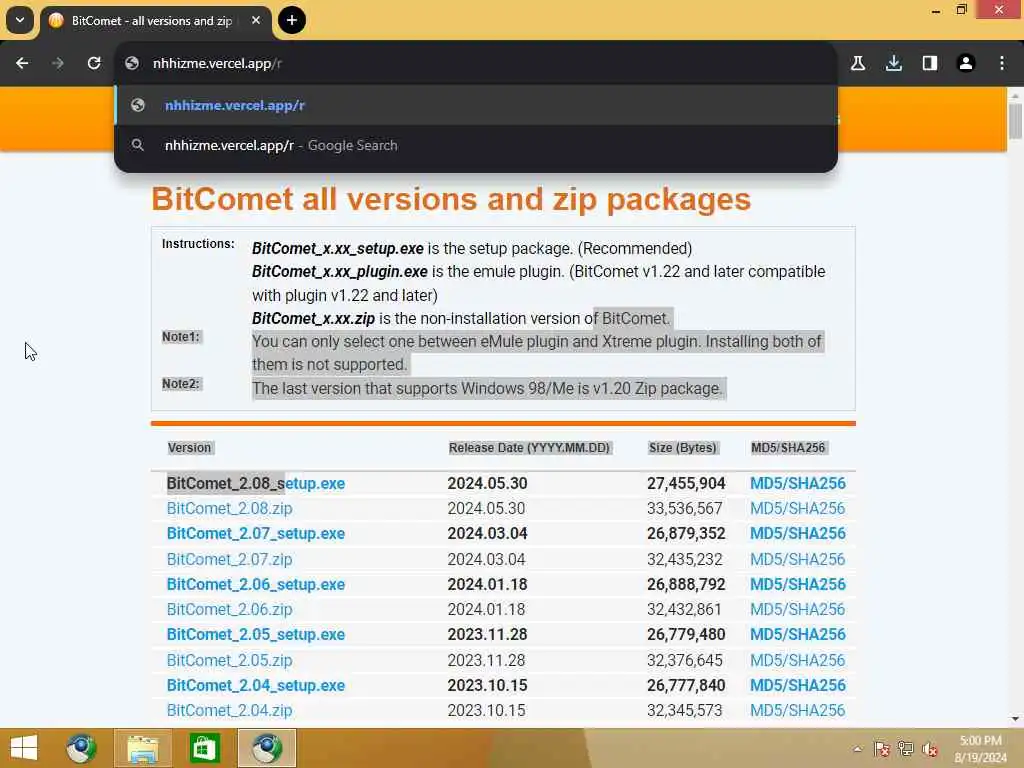Screen dimensions: 1024x768
Task: Click the forward navigation arrow
Action: pyautogui.click(x=57, y=63)
